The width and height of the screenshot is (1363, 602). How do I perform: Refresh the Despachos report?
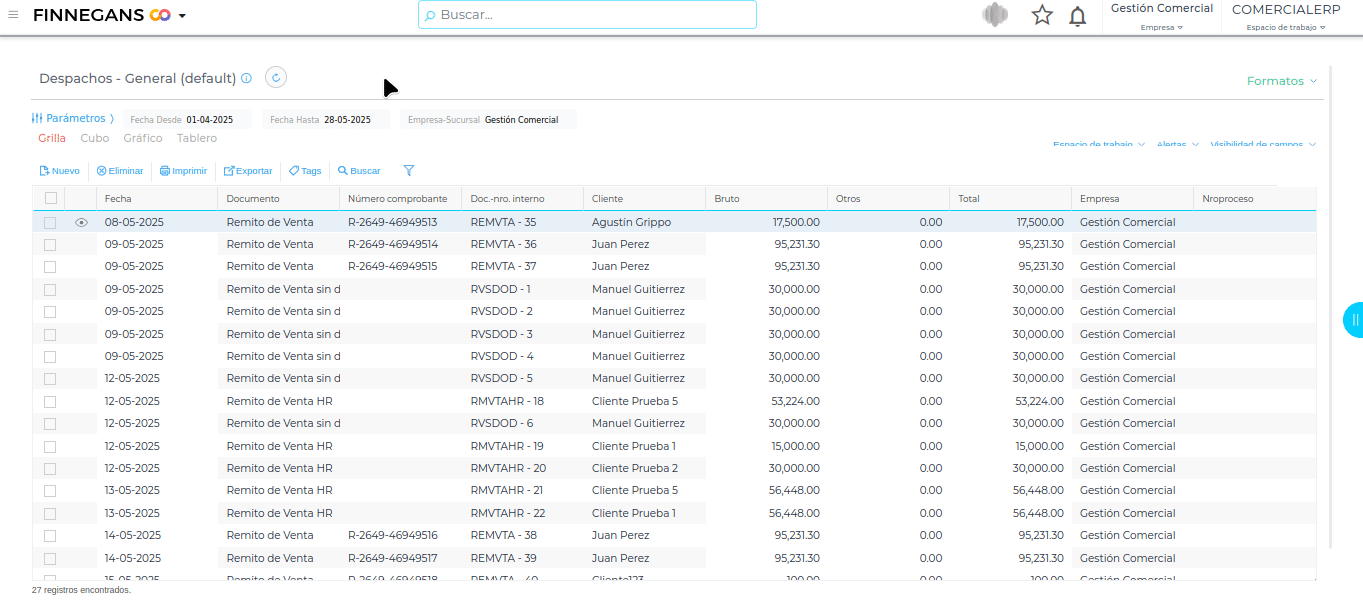coord(276,77)
